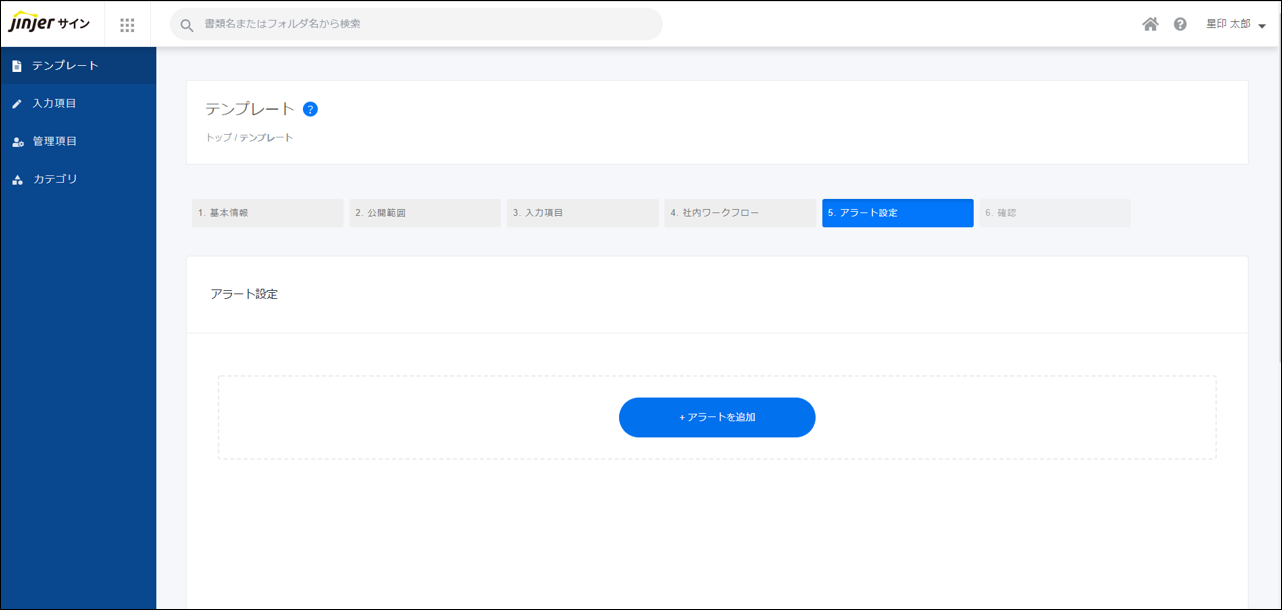Click the 入力項目 pencil icon in sidebar
The height and width of the screenshot is (610, 1282).
click(x=17, y=104)
